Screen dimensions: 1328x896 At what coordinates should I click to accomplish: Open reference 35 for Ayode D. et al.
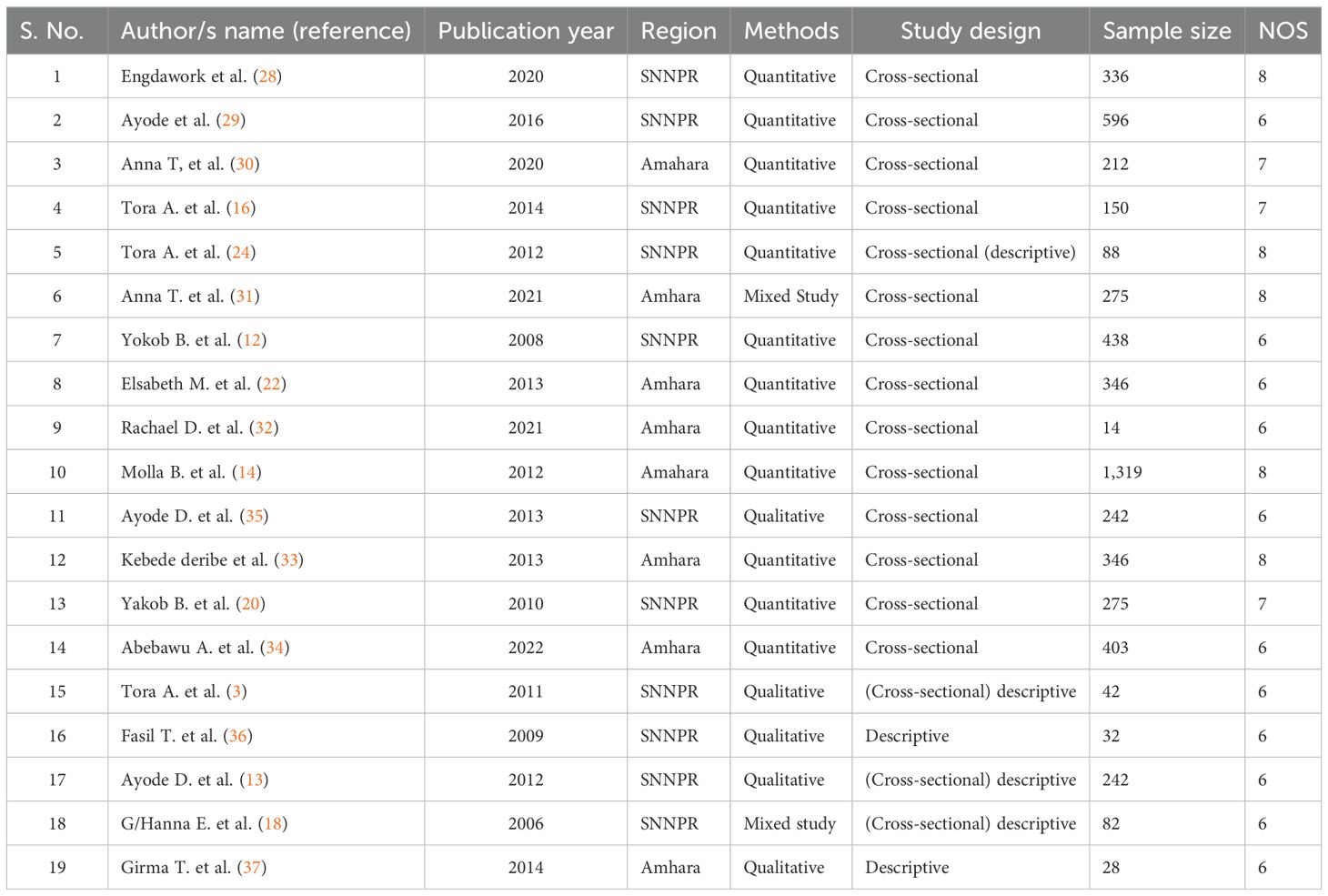point(254,516)
